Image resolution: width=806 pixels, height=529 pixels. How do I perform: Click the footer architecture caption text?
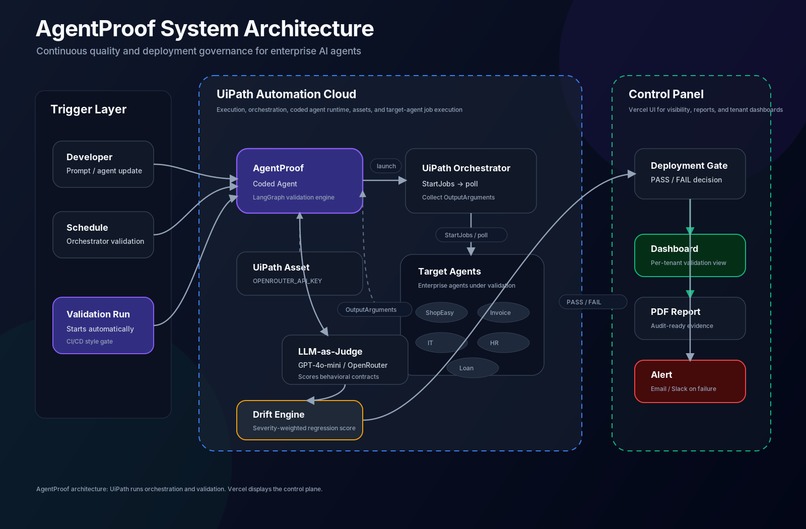[179, 489]
